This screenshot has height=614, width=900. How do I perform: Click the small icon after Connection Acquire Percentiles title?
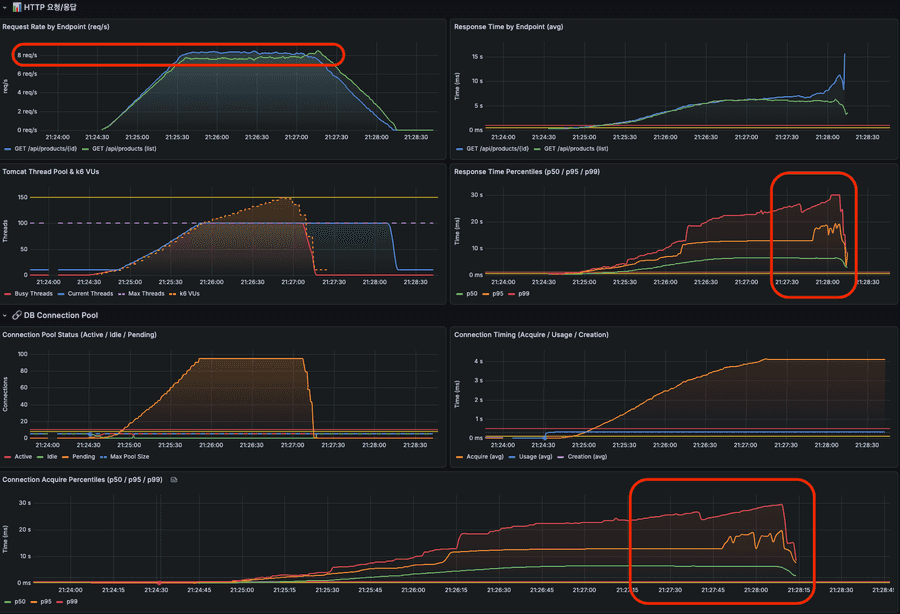tap(173, 480)
